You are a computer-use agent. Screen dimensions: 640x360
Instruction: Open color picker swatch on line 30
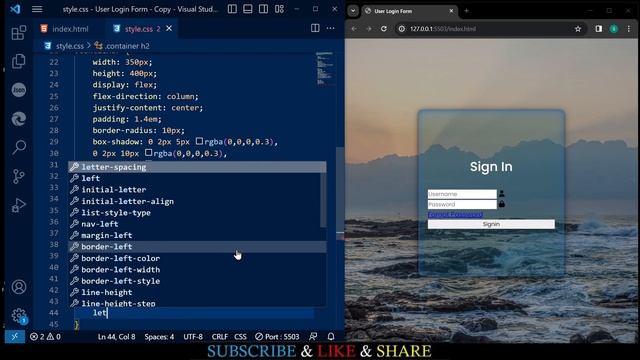click(149, 153)
